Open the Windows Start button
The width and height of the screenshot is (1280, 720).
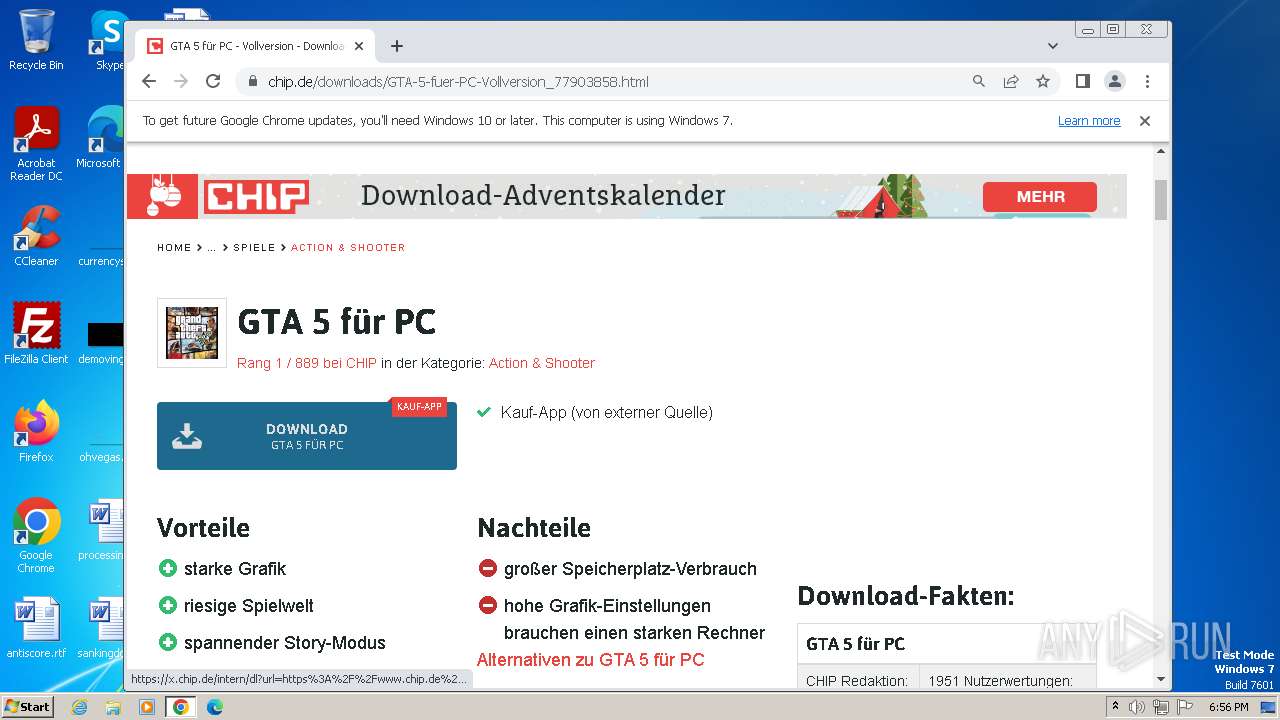tap(28, 706)
